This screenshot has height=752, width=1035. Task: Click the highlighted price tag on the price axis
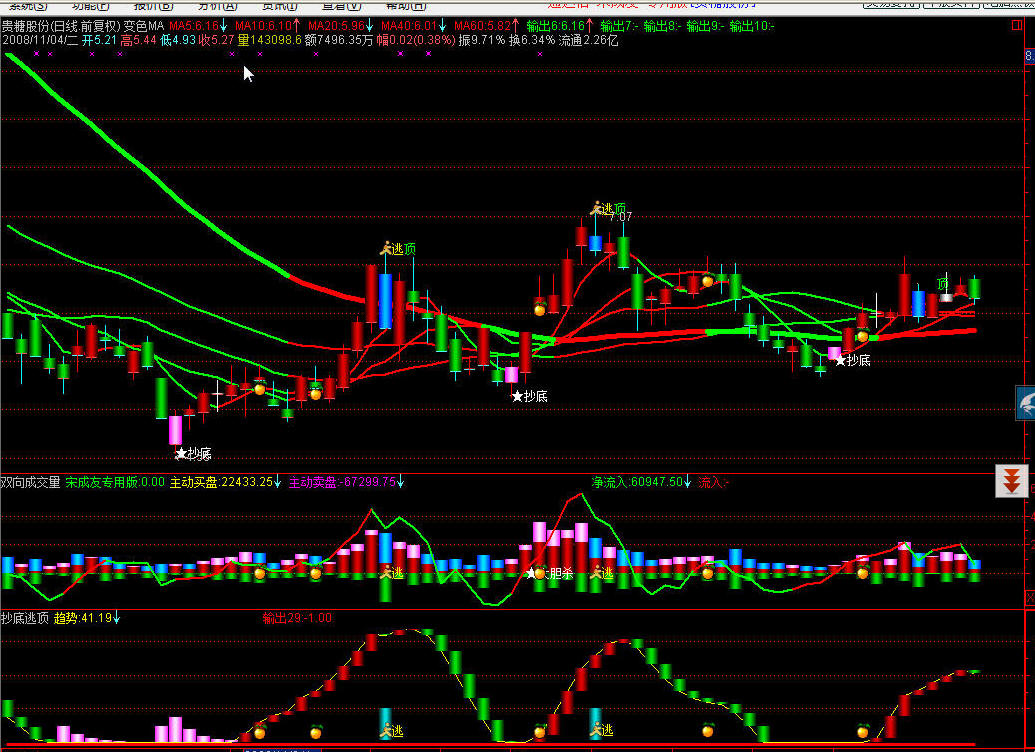click(1030, 56)
